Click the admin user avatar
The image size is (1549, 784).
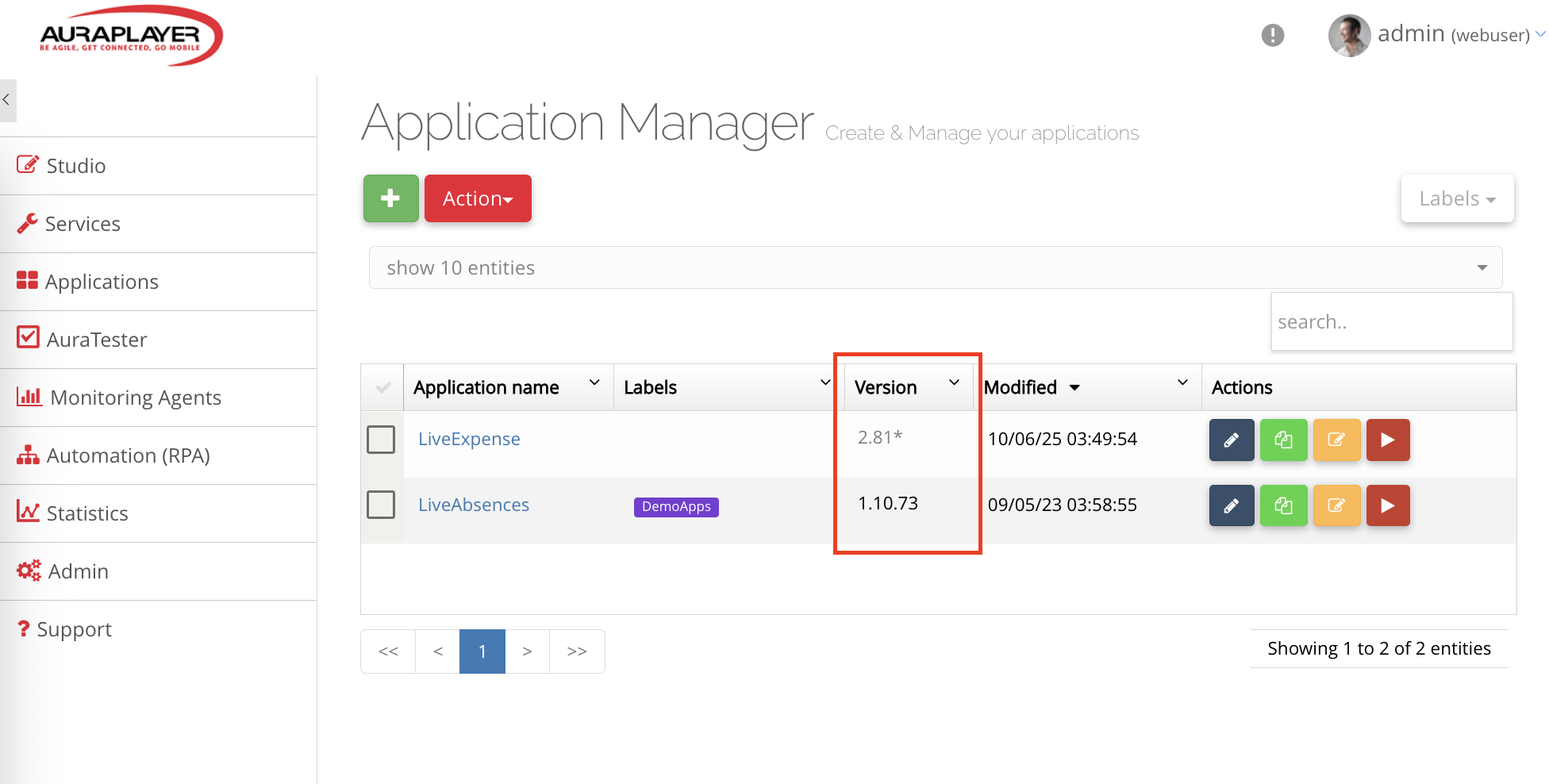[1349, 36]
